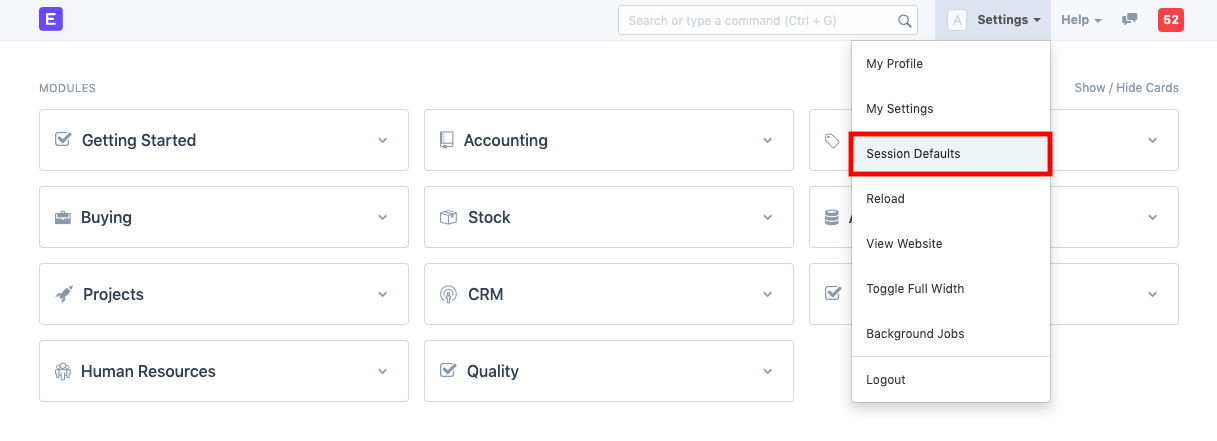Screen dimensions: 1217x441
Task: Click the Human Resources icon
Action: [x=62, y=371]
